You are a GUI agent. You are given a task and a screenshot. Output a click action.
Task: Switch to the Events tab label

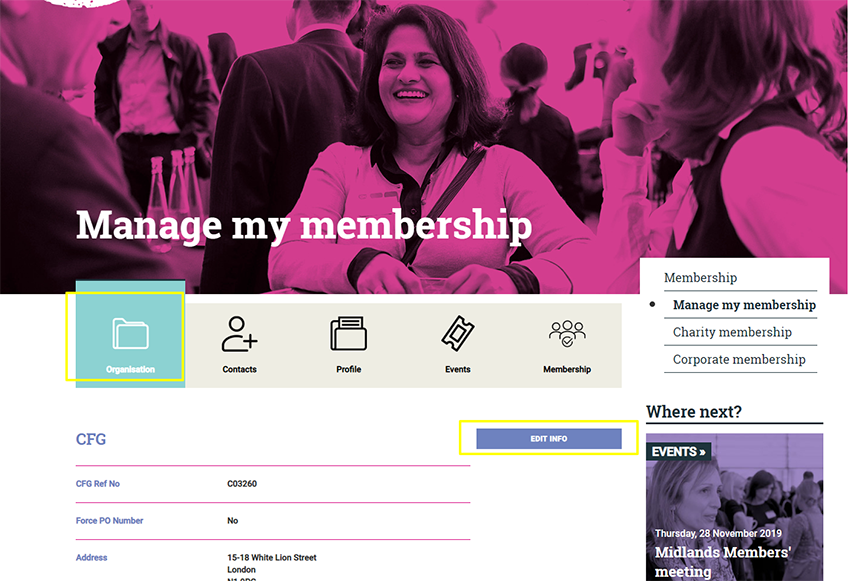point(458,369)
